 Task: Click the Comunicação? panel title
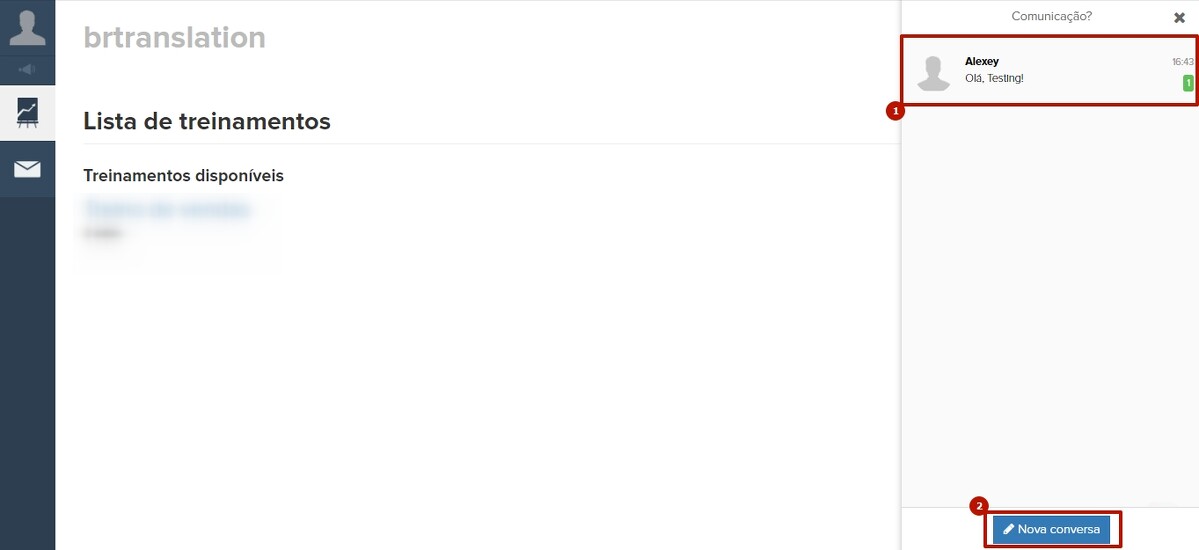coord(1051,16)
